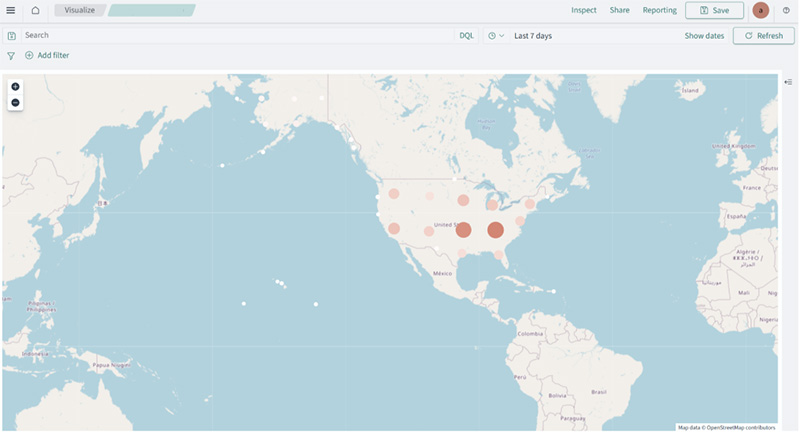
Task: Open the user avatar menu
Action: (761, 10)
